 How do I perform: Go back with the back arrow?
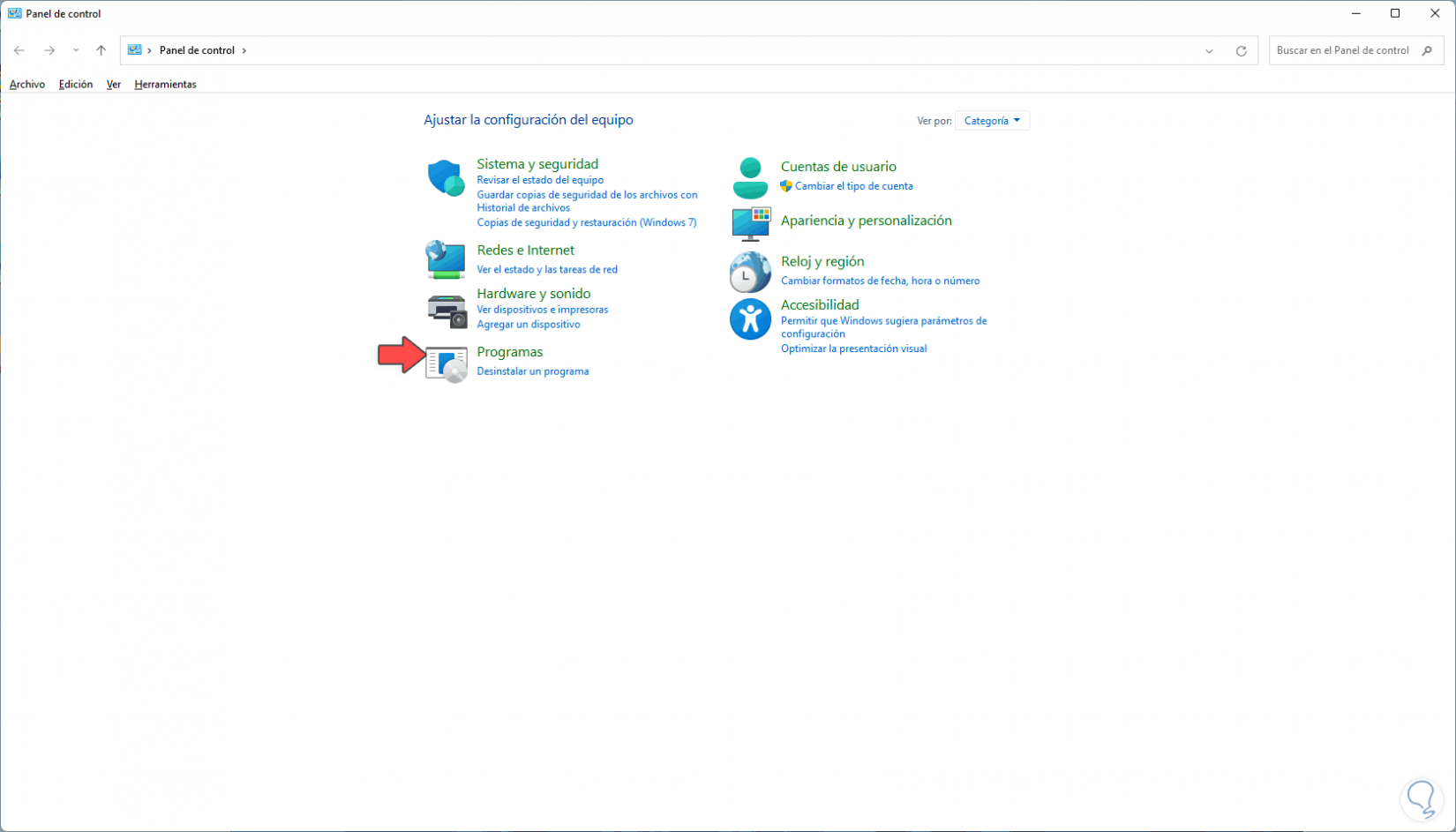19,50
